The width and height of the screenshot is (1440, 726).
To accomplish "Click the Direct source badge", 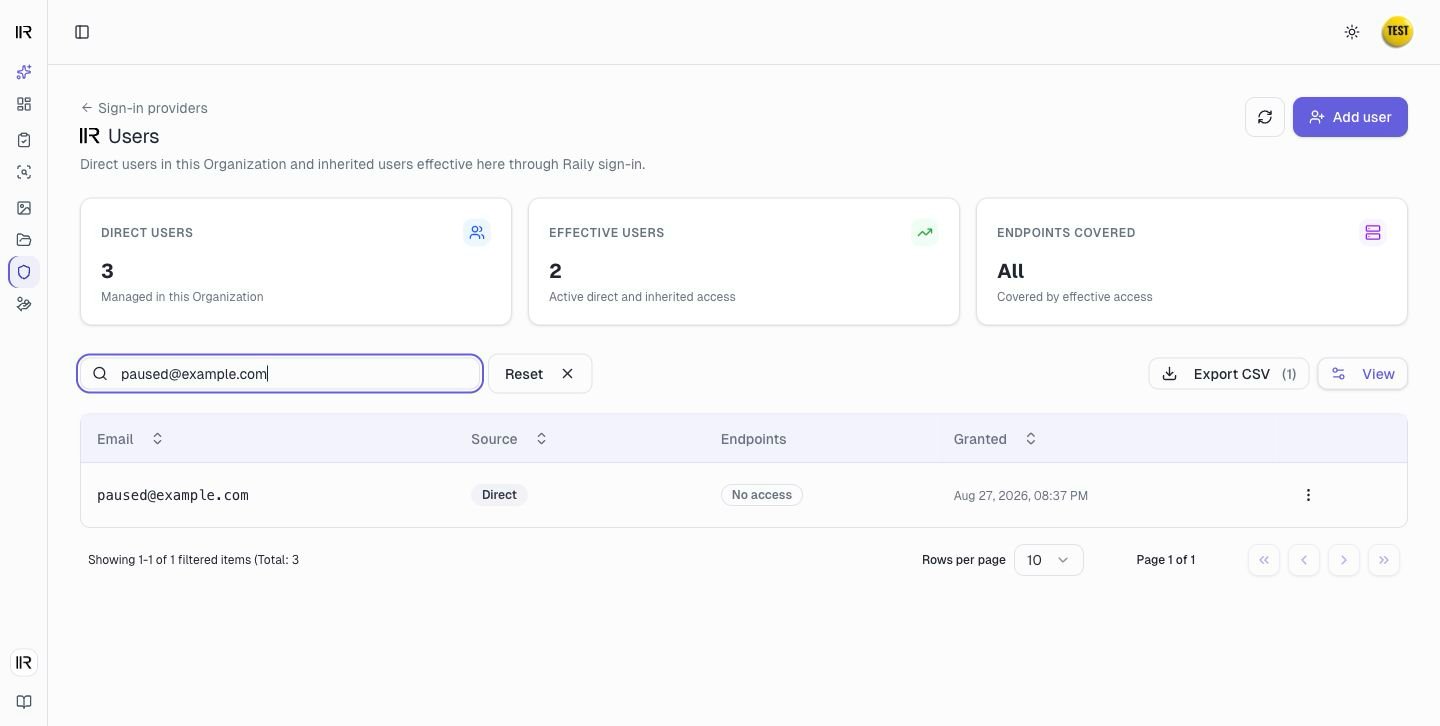I will point(499,495).
